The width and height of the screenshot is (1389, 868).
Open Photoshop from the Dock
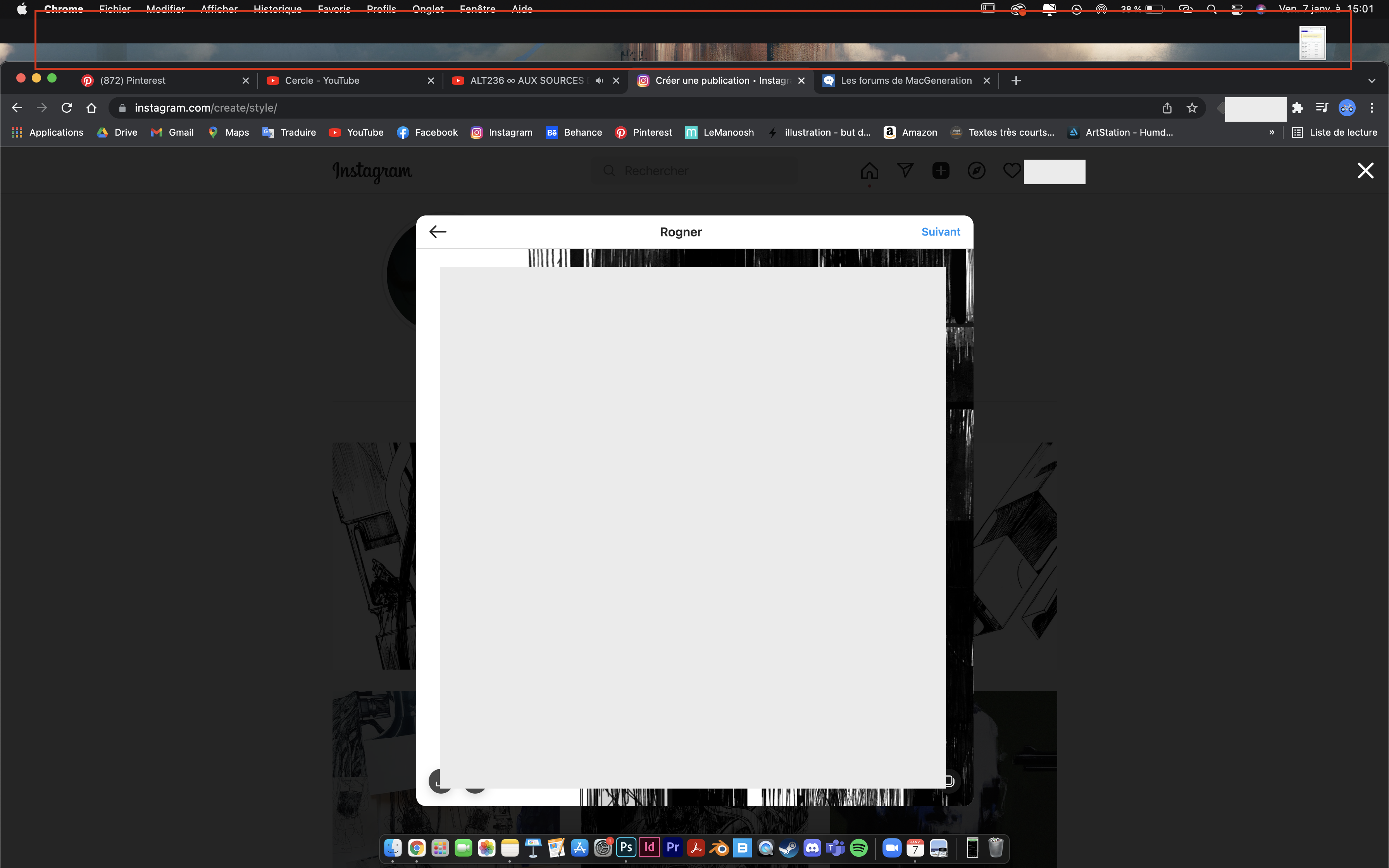[626, 848]
